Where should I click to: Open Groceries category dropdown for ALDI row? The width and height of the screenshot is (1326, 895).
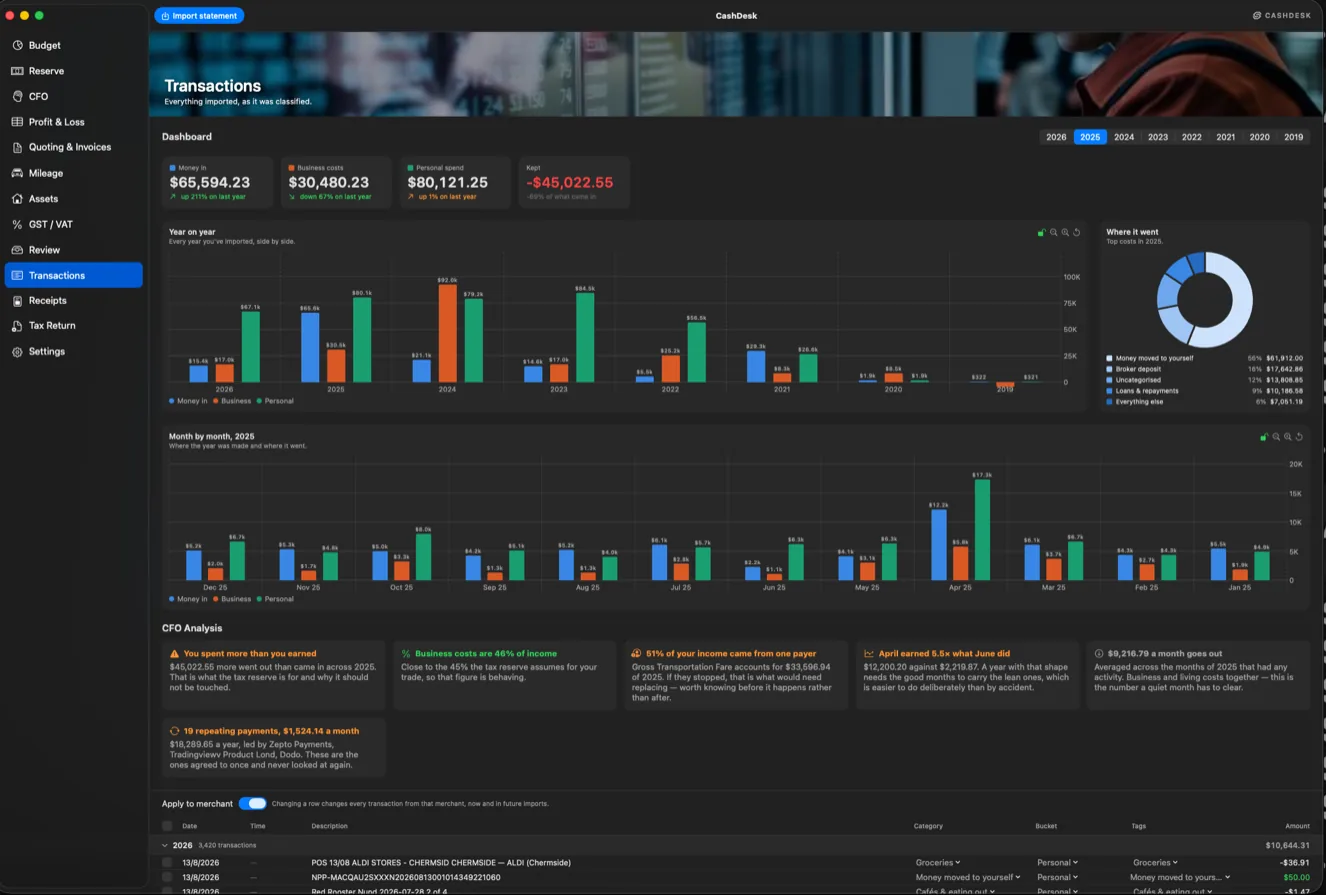(x=938, y=862)
